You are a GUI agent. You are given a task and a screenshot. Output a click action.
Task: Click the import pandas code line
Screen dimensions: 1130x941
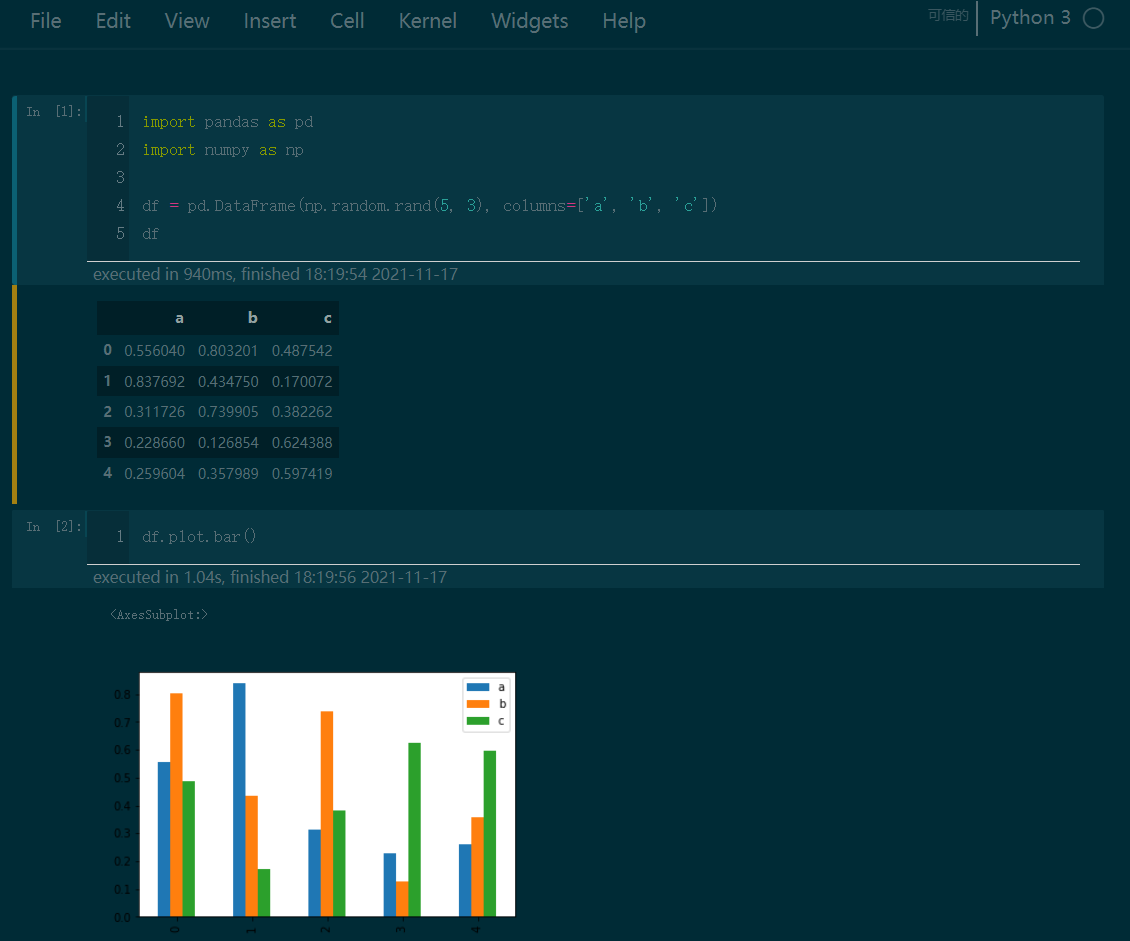228,122
